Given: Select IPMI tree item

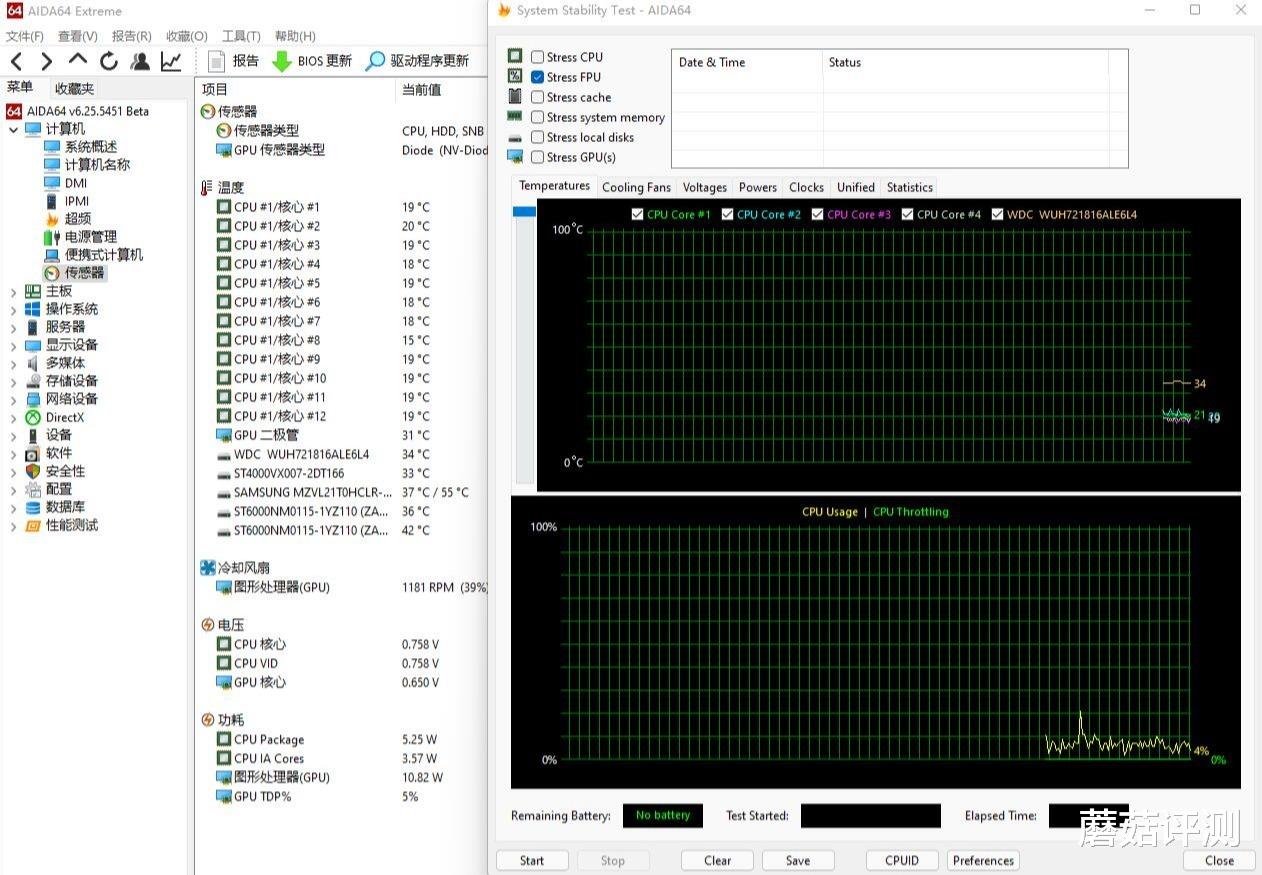Looking at the screenshot, I should pyautogui.click(x=77, y=201).
